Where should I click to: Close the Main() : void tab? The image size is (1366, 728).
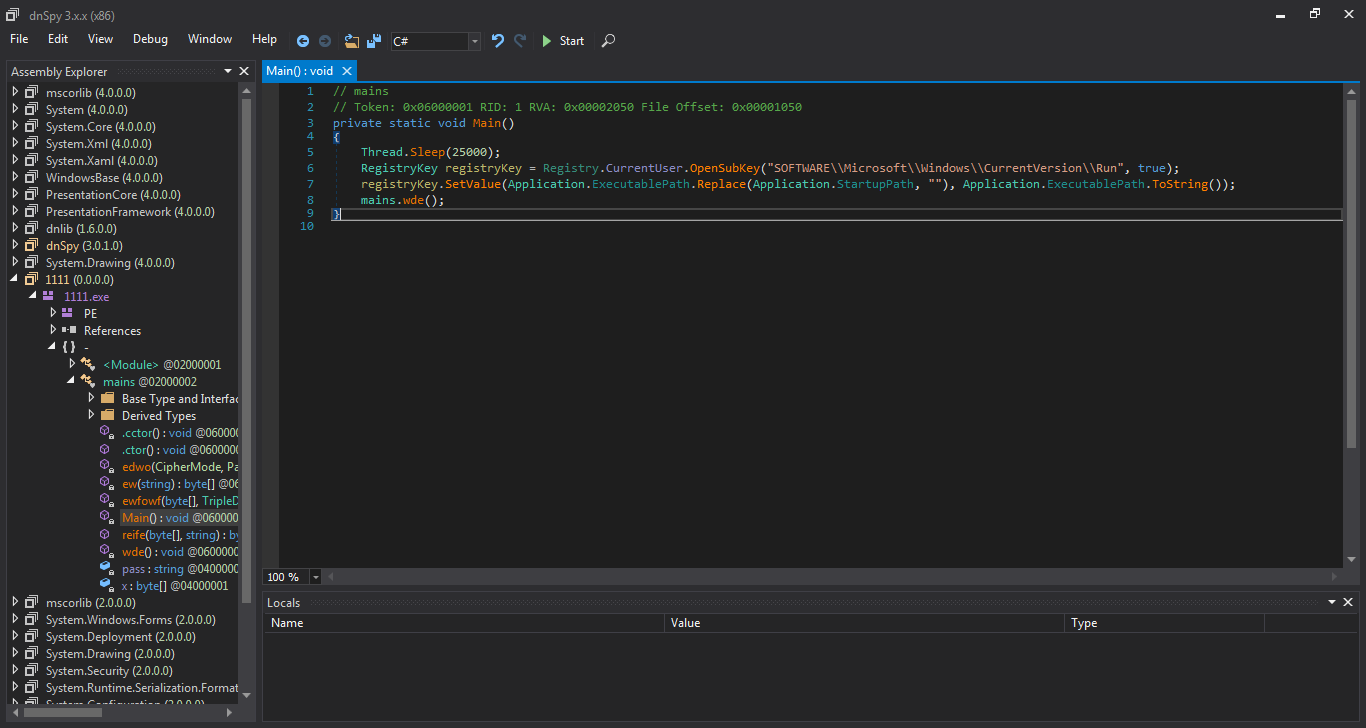pos(347,71)
